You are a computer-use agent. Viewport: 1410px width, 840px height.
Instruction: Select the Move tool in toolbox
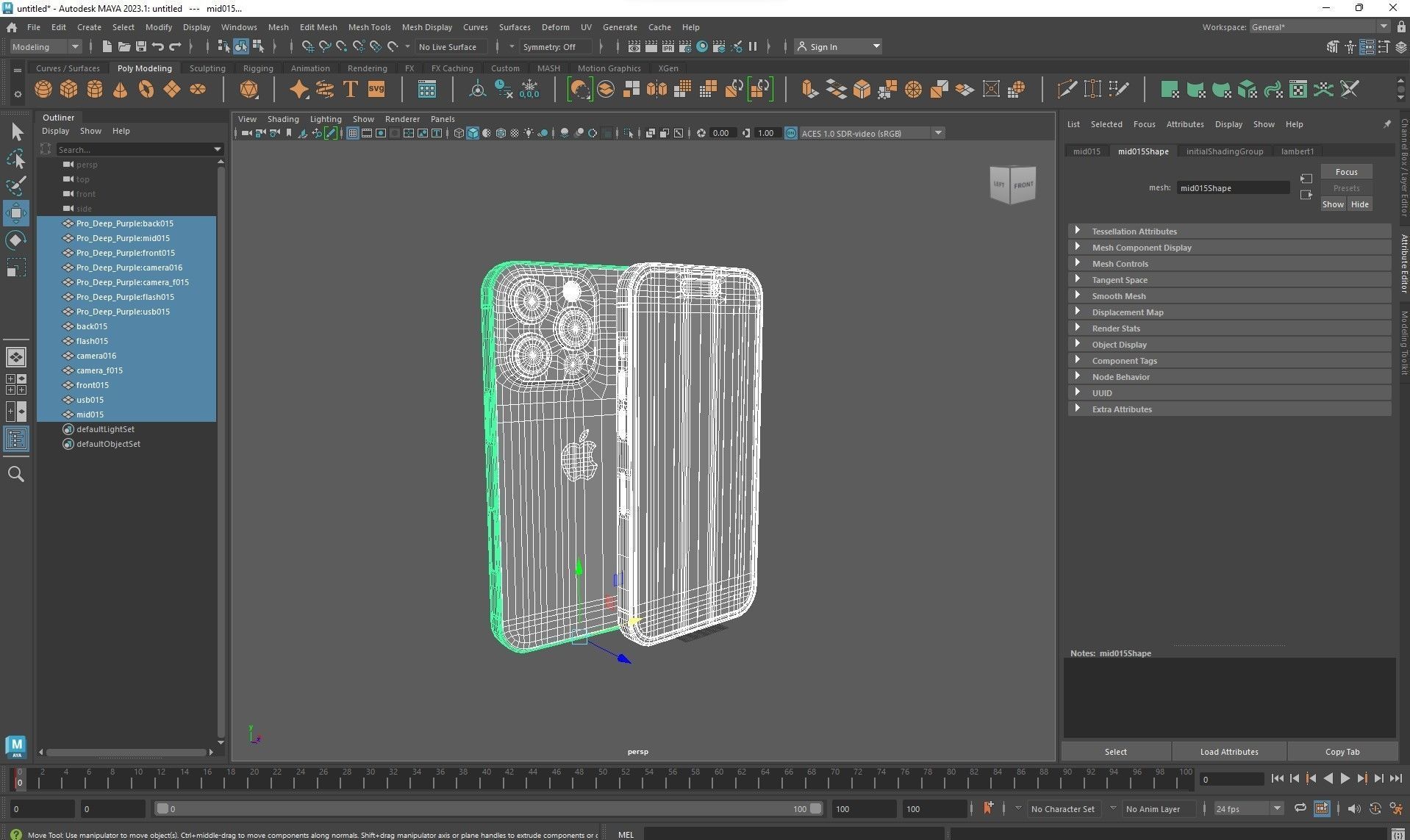[x=15, y=214]
